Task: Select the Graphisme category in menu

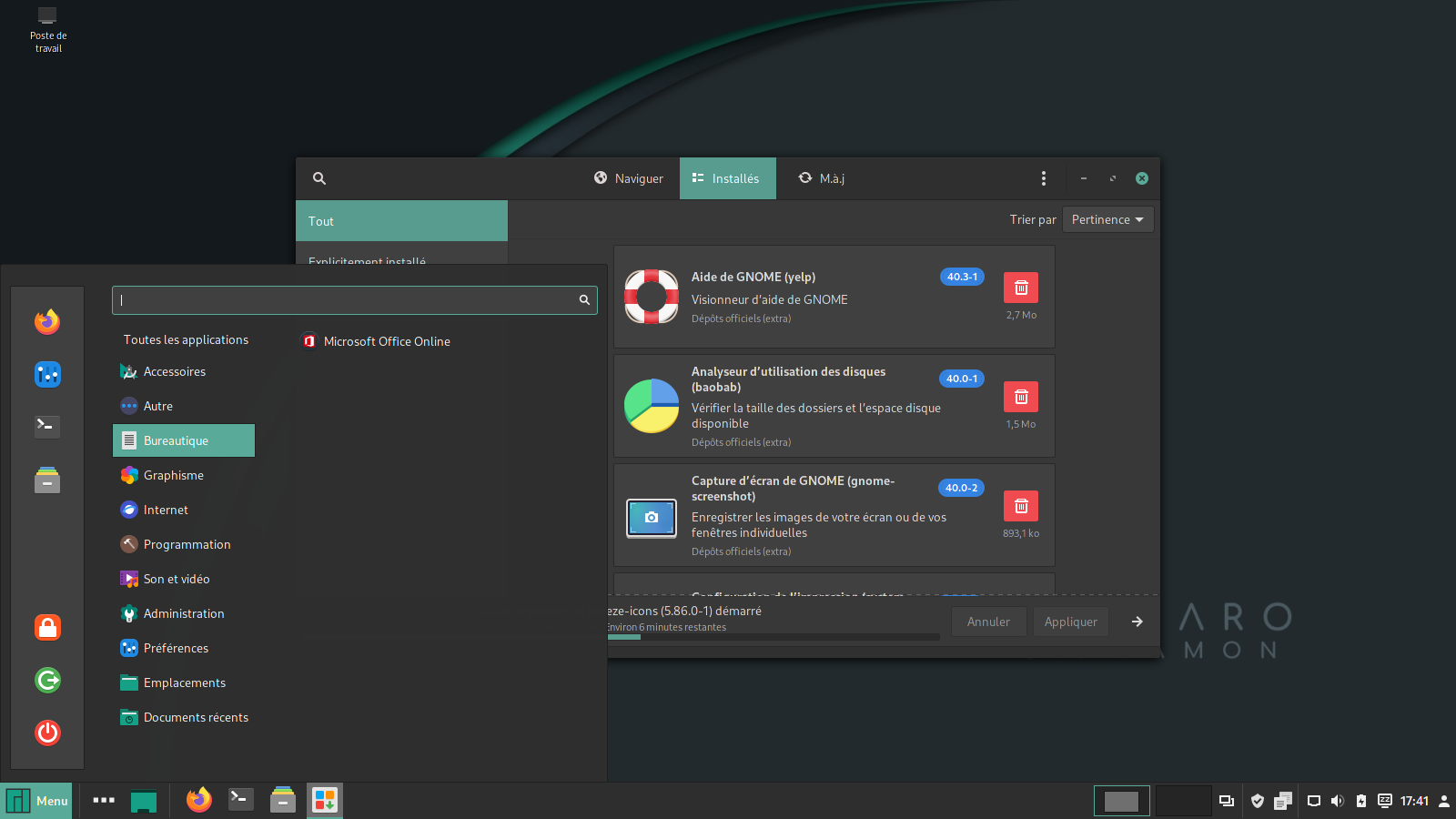Action: 174,475
